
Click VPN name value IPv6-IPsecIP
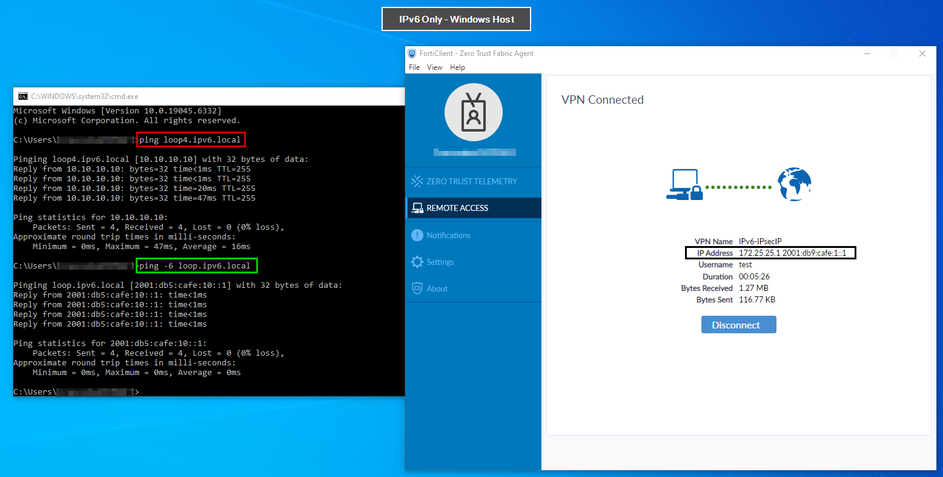coord(760,241)
